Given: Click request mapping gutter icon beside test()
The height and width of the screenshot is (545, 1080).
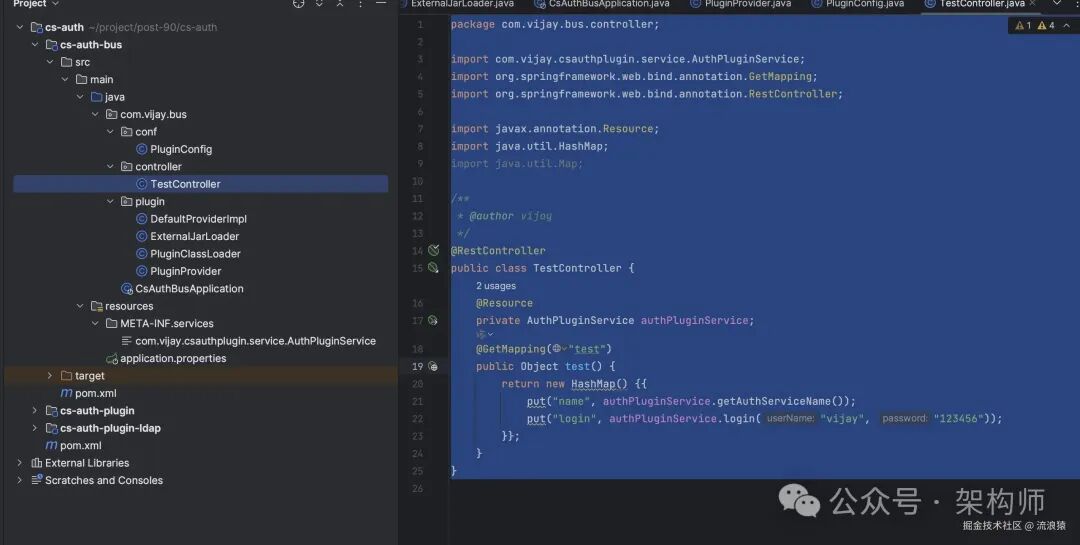Looking at the screenshot, I should pos(433,367).
